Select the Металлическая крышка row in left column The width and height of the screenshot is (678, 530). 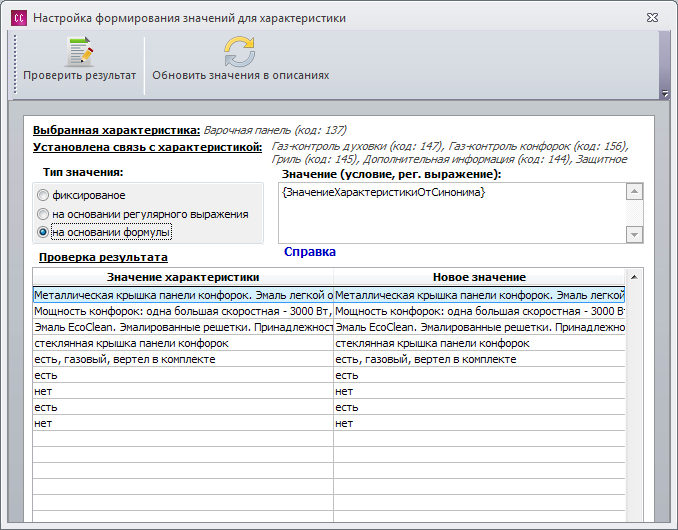coord(183,295)
